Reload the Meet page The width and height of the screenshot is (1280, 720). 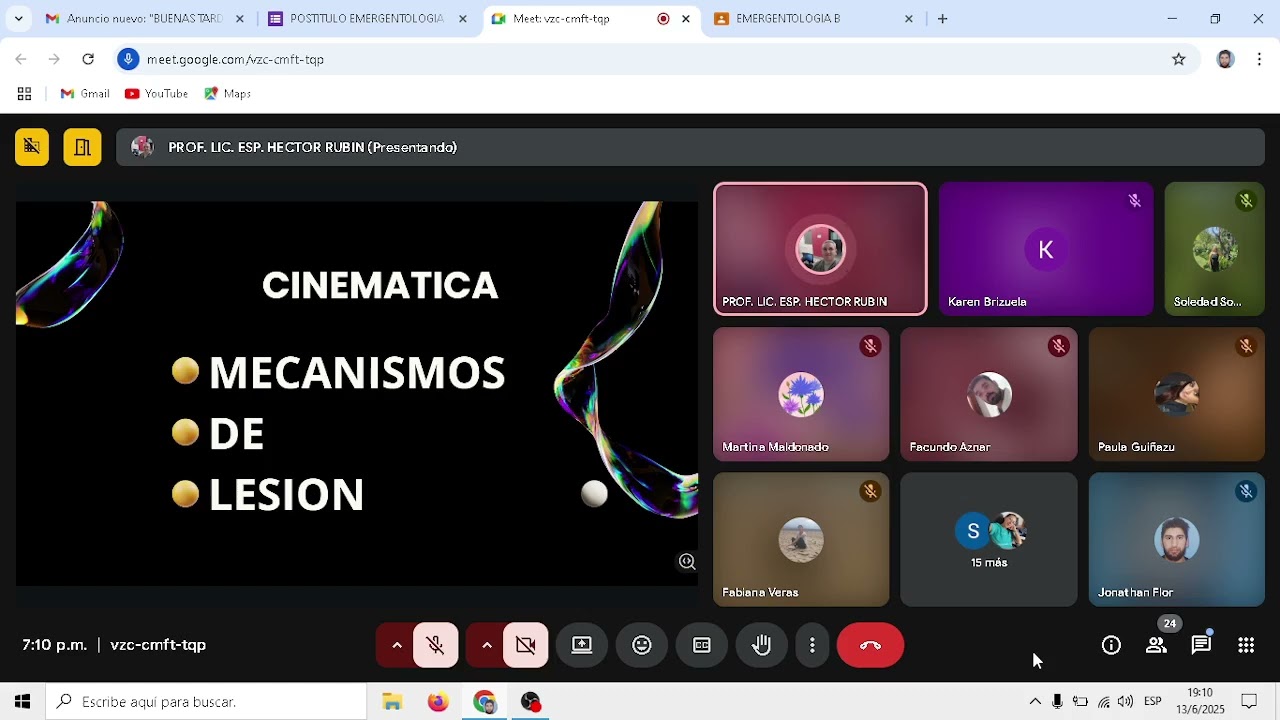[88, 59]
